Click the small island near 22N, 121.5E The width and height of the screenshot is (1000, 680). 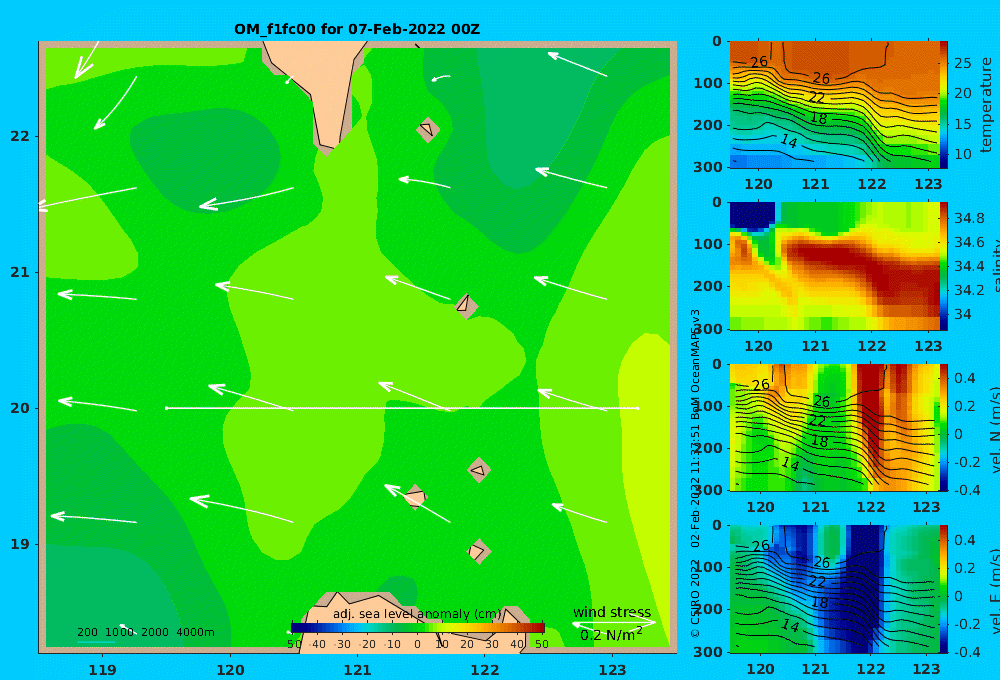tap(427, 129)
